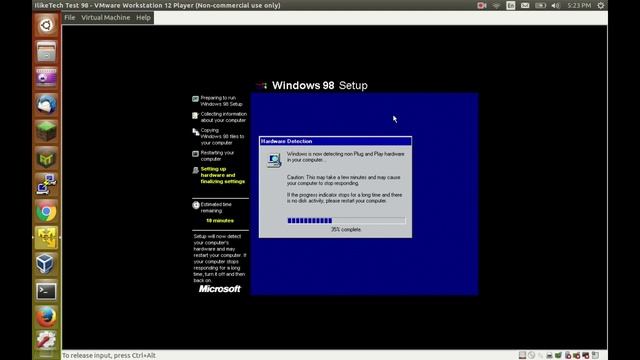
Task: Click the "Windows 98 Setup" heading
Action: [320, 85]
